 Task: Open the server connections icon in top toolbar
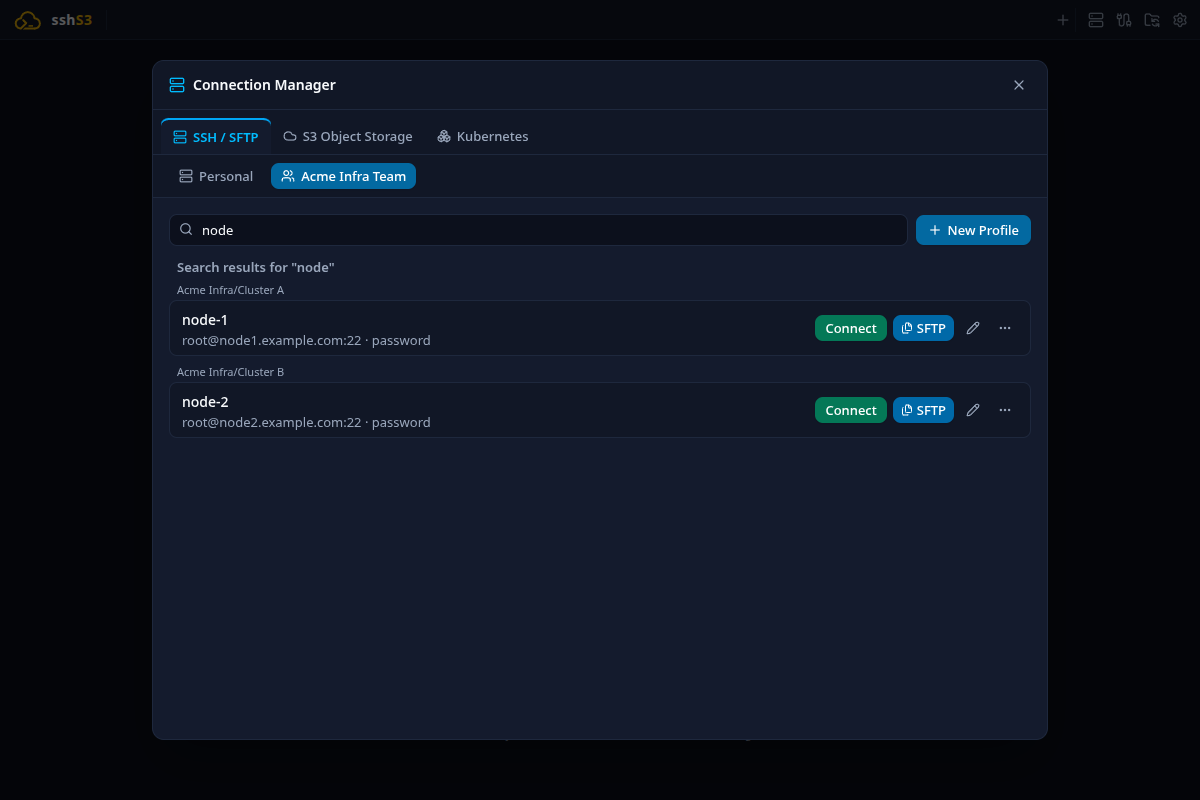point(1096,20)
